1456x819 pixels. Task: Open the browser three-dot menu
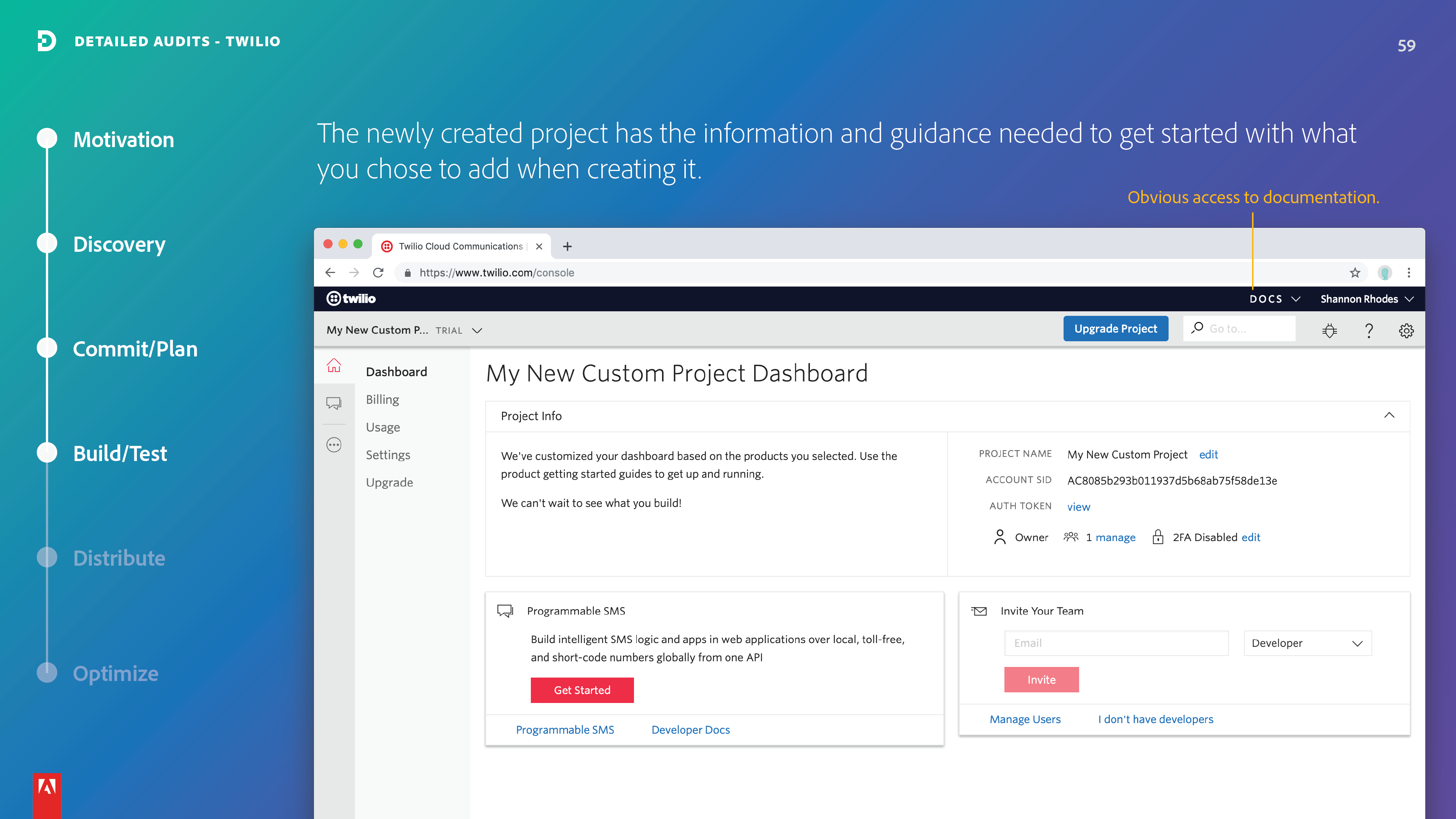tap(1409, 273)
